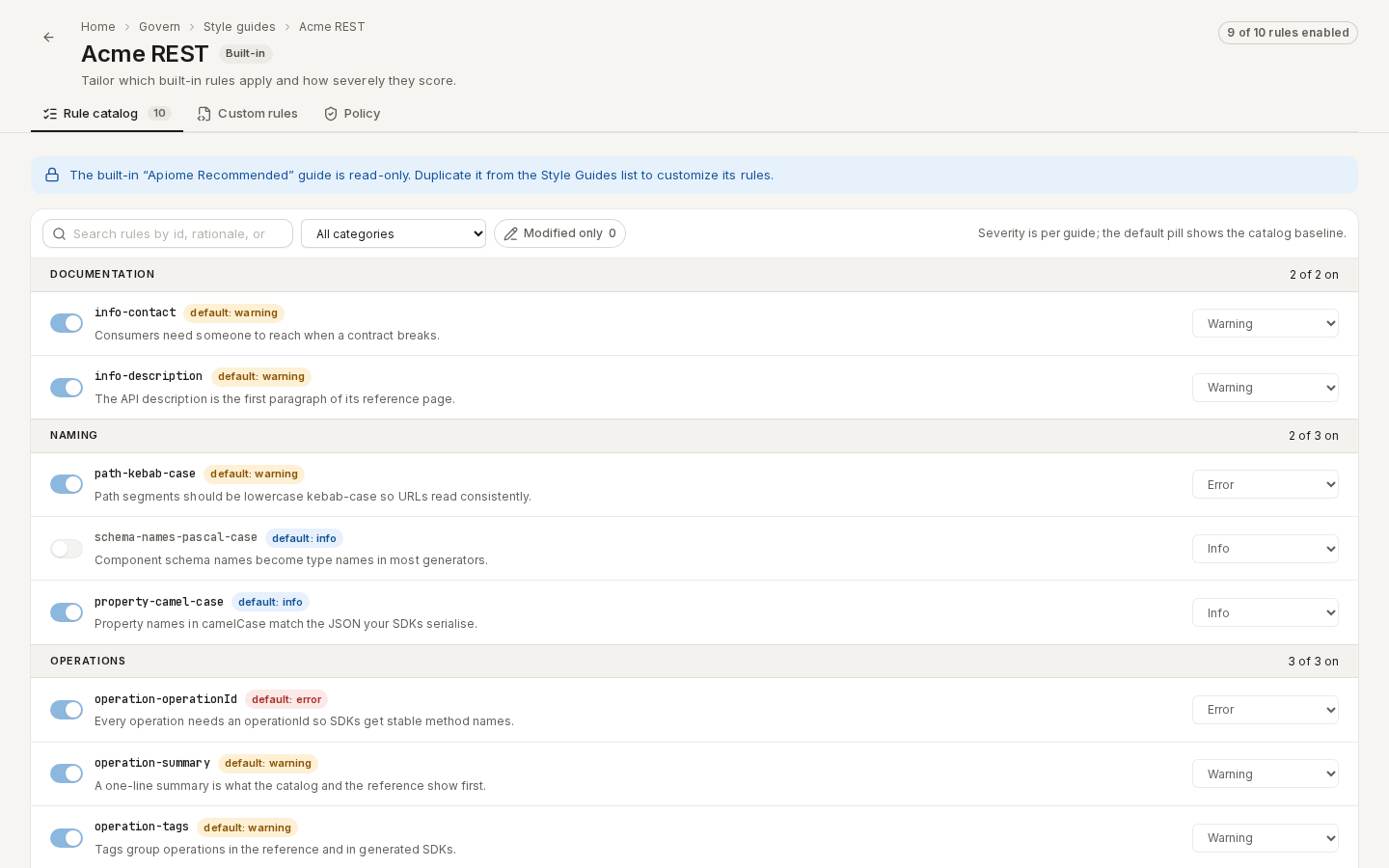Click the lock icon in the read-only banner
Viewport: 1389px width, 868px height.
pos(52,176)
